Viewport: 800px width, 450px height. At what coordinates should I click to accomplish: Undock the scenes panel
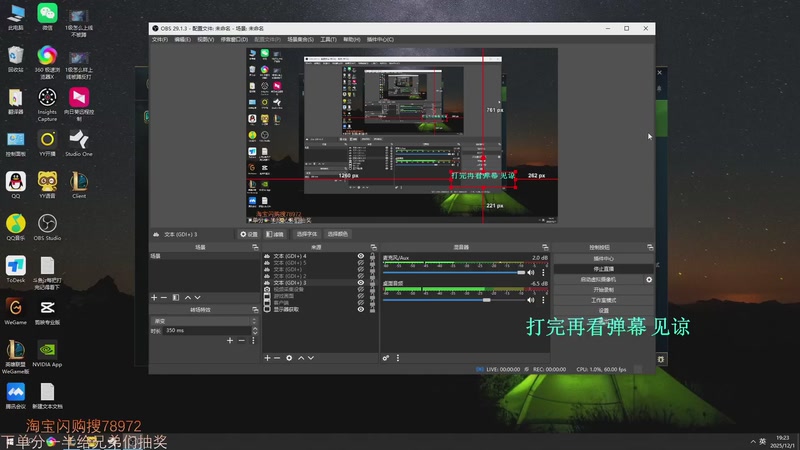click(x=255, y=247)
